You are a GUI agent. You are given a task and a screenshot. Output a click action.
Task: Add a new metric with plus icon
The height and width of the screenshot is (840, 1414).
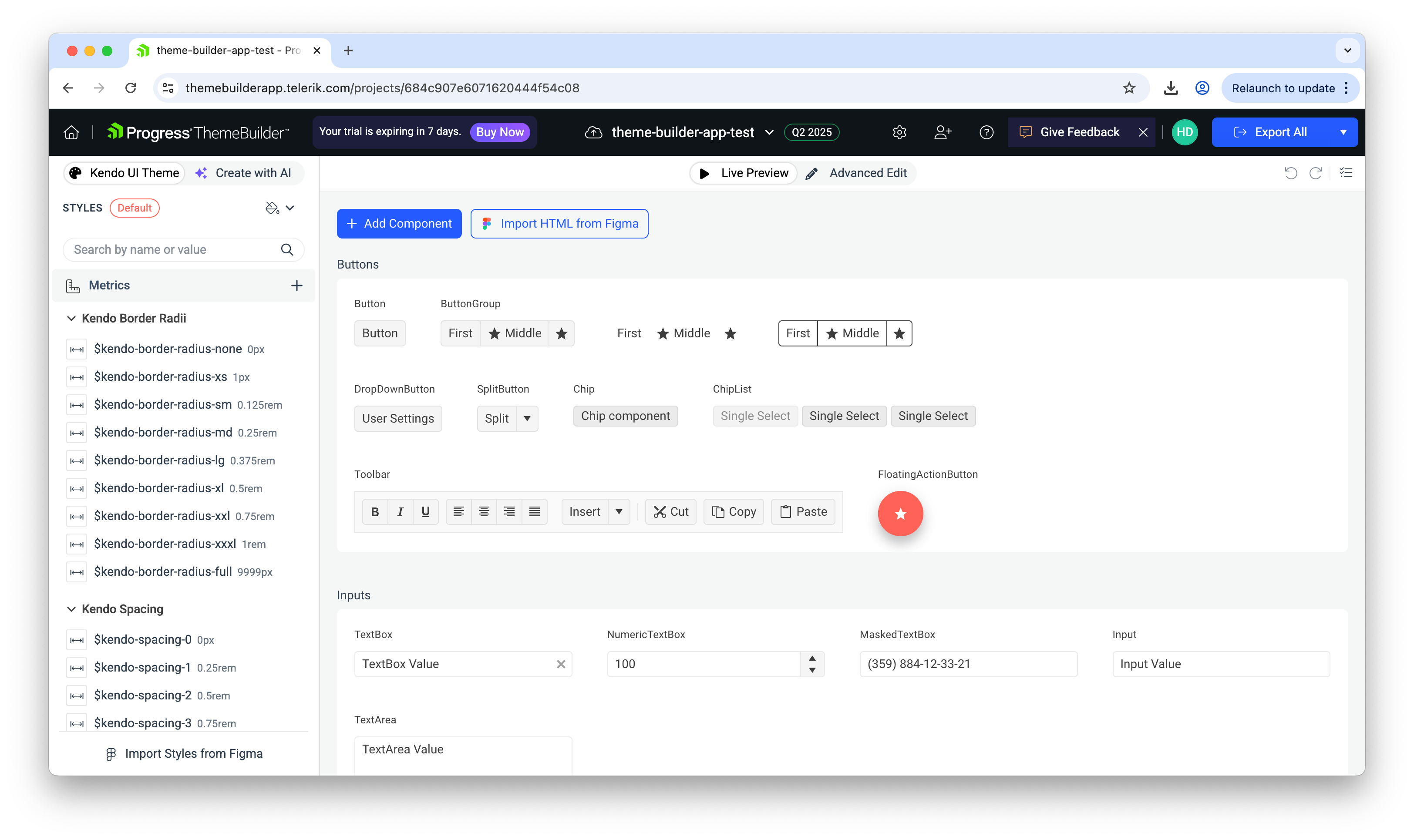click(296, 285)
